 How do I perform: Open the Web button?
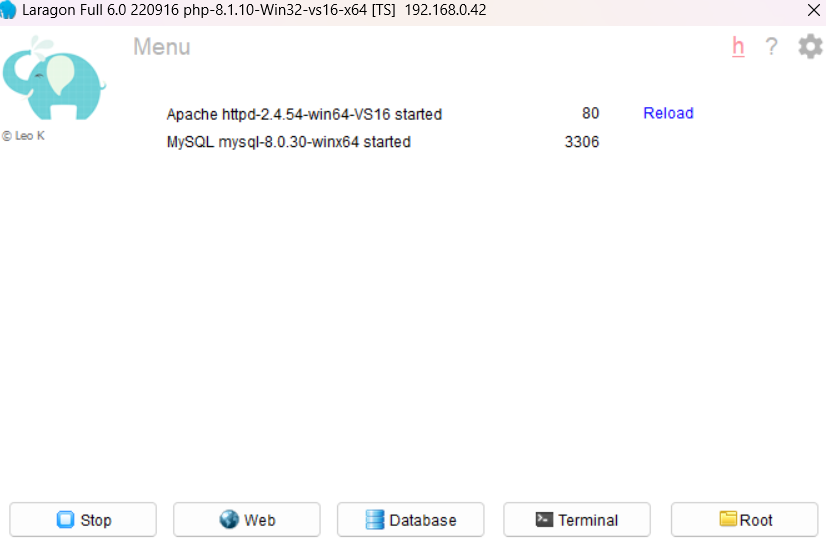coord(247,519)
